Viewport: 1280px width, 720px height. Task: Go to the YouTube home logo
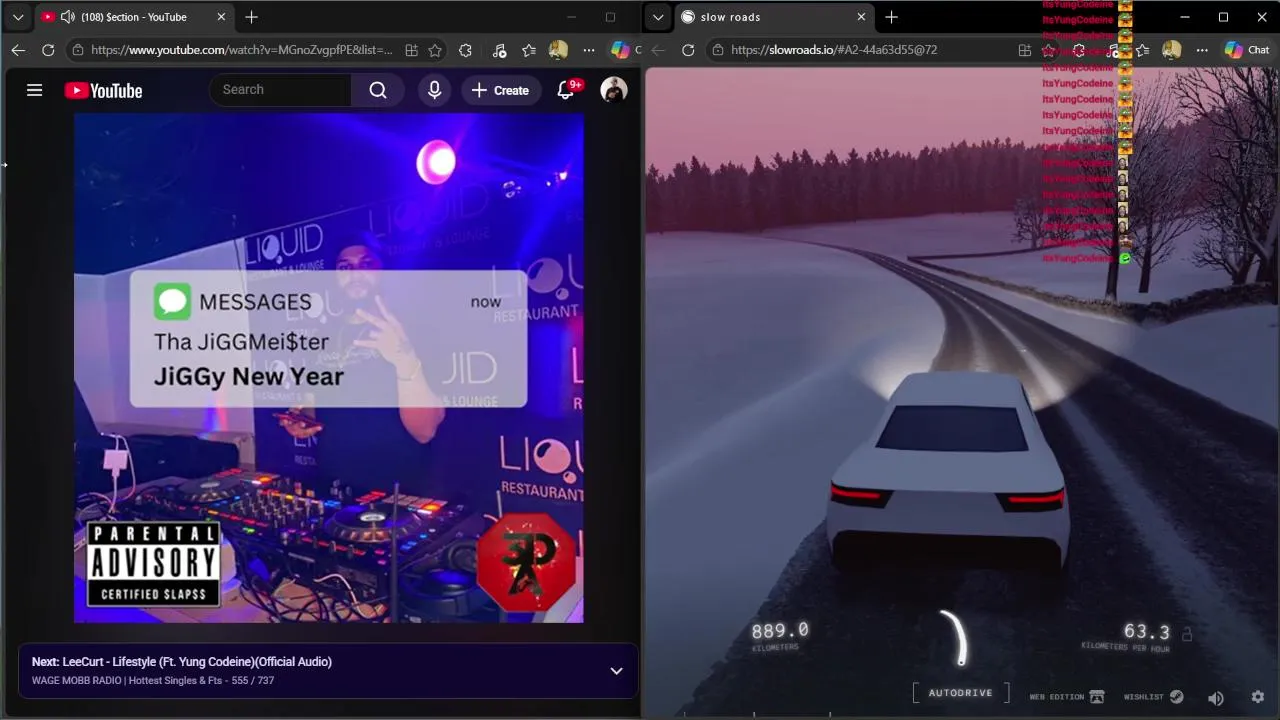click(103, 91)
